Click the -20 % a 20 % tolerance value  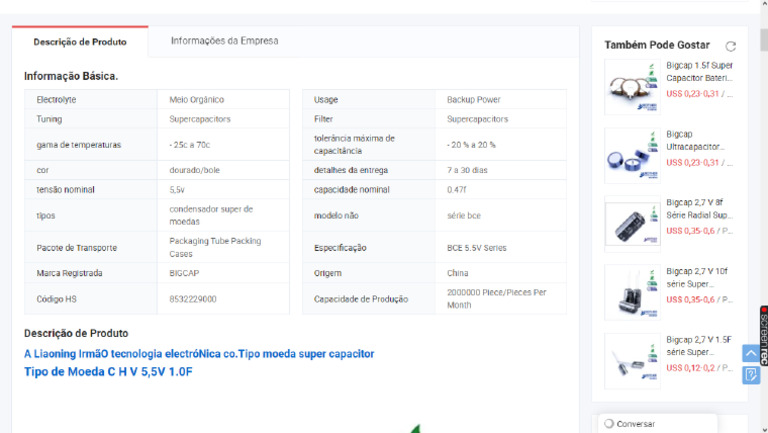tap(471, 145)
